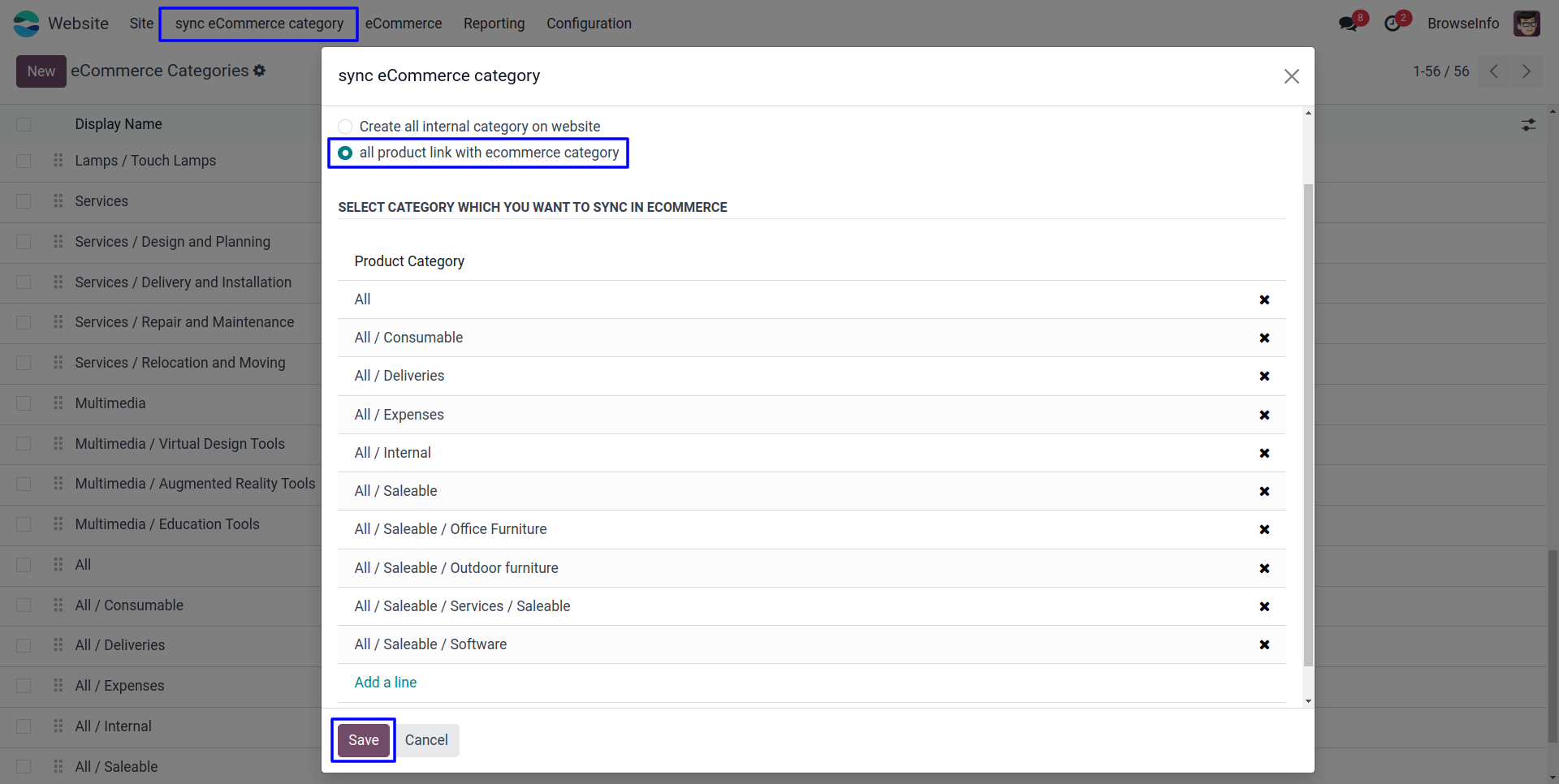Check the 'Lamps / Touch Lamps' row checkbox
Image resolution: width=1559 pixels, height=784 pixels.
click(24, 161)
